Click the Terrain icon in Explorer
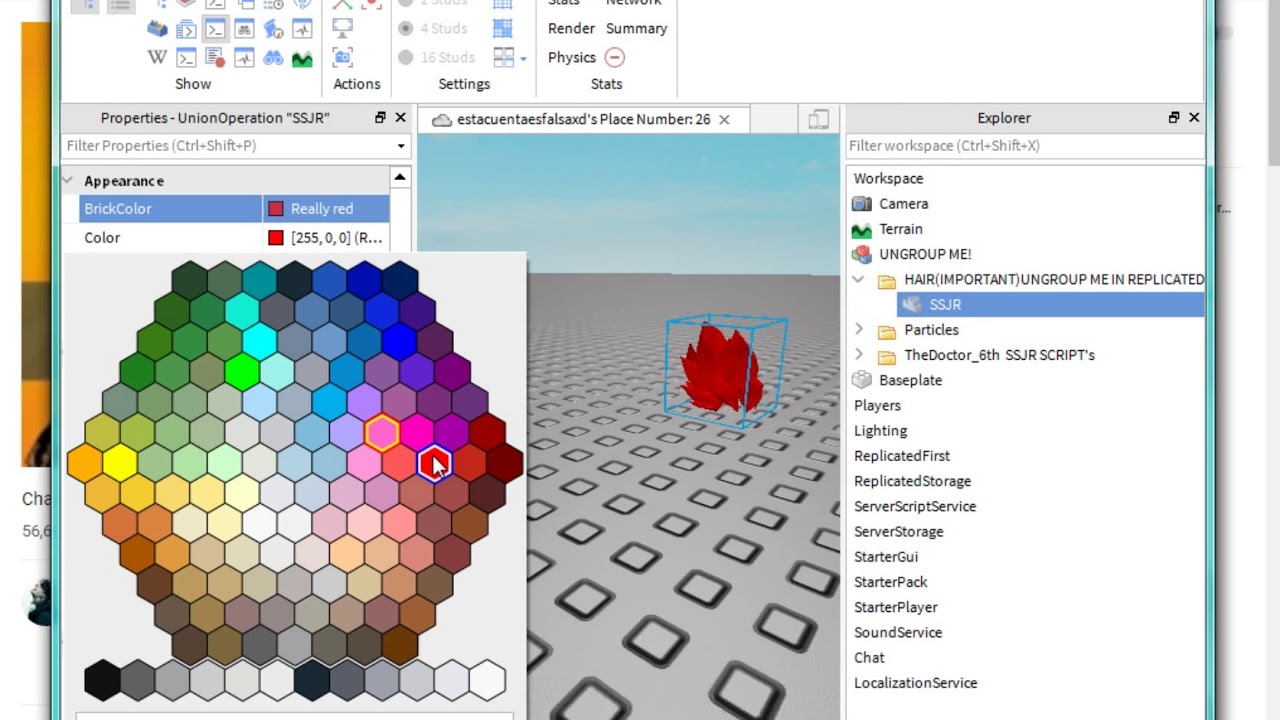 point(861,229)
